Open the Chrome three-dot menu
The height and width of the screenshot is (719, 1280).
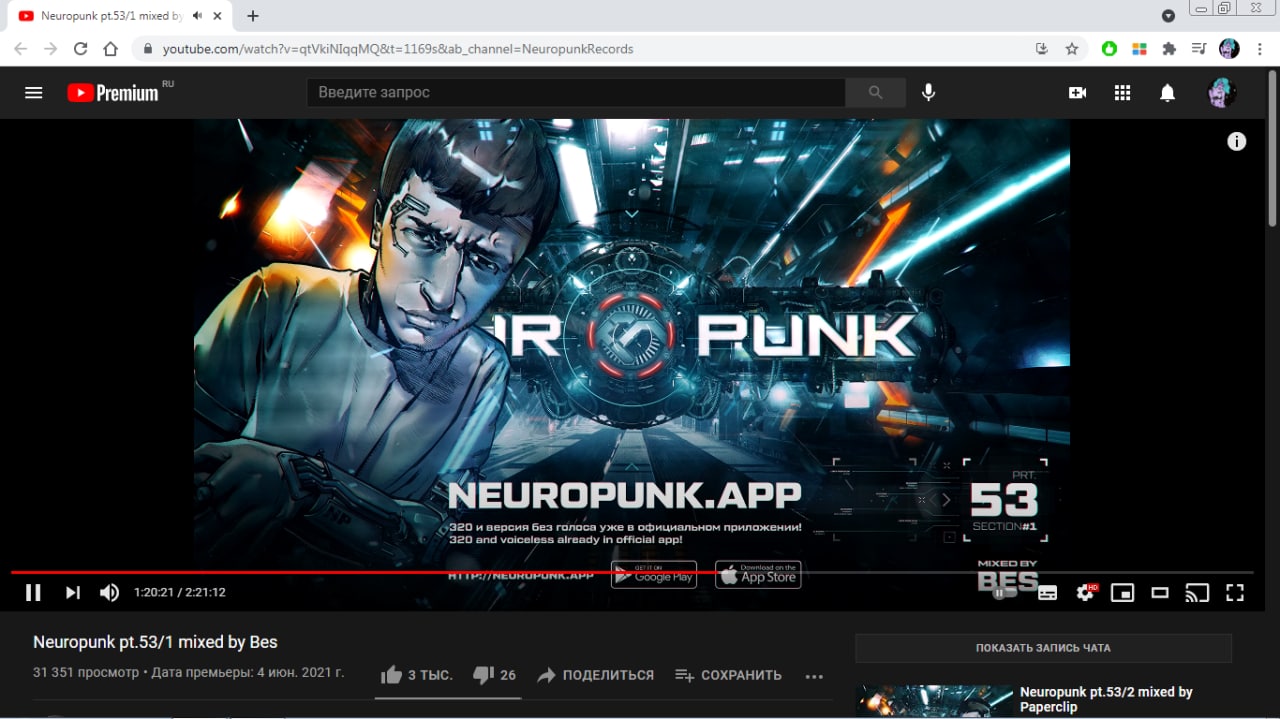1259,48
